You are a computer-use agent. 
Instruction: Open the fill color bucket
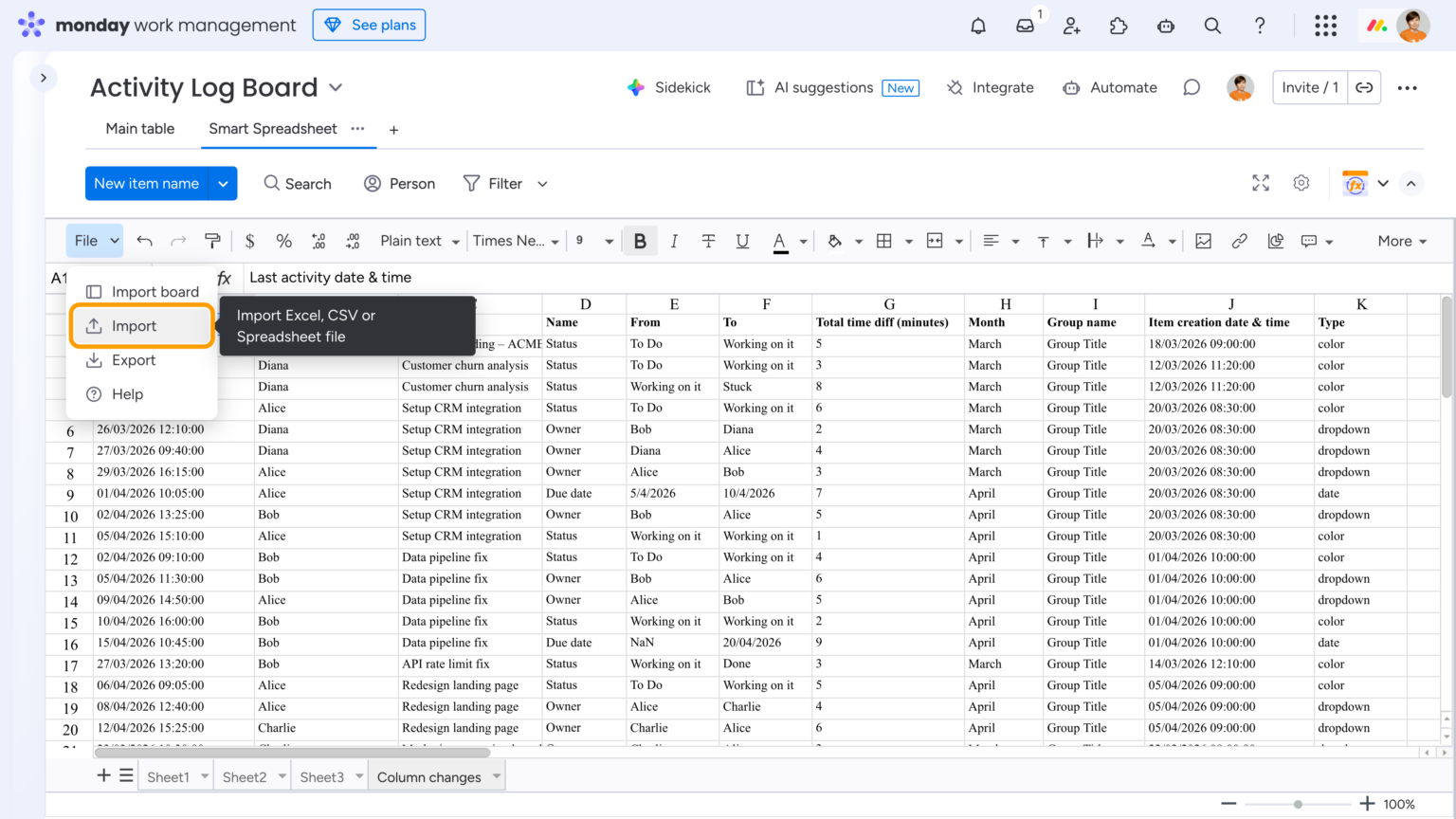(x=835, y=241)
